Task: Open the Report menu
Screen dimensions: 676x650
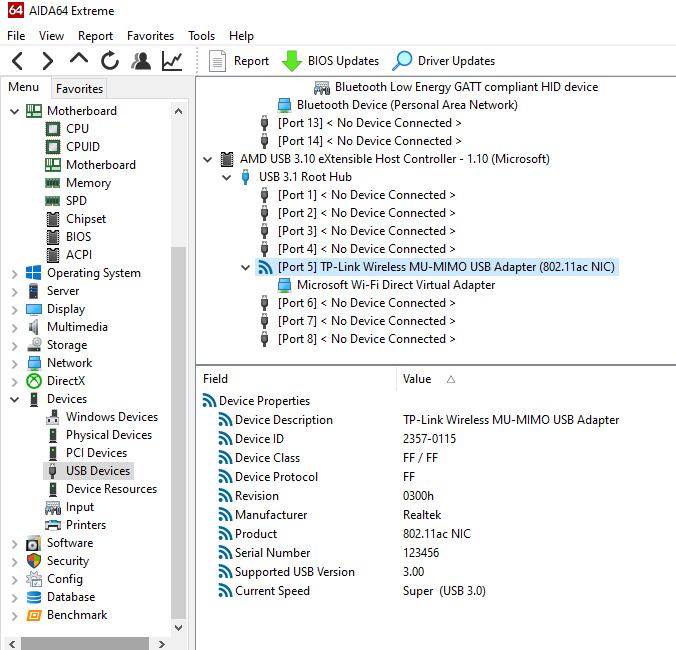Action: click(95, 36)
